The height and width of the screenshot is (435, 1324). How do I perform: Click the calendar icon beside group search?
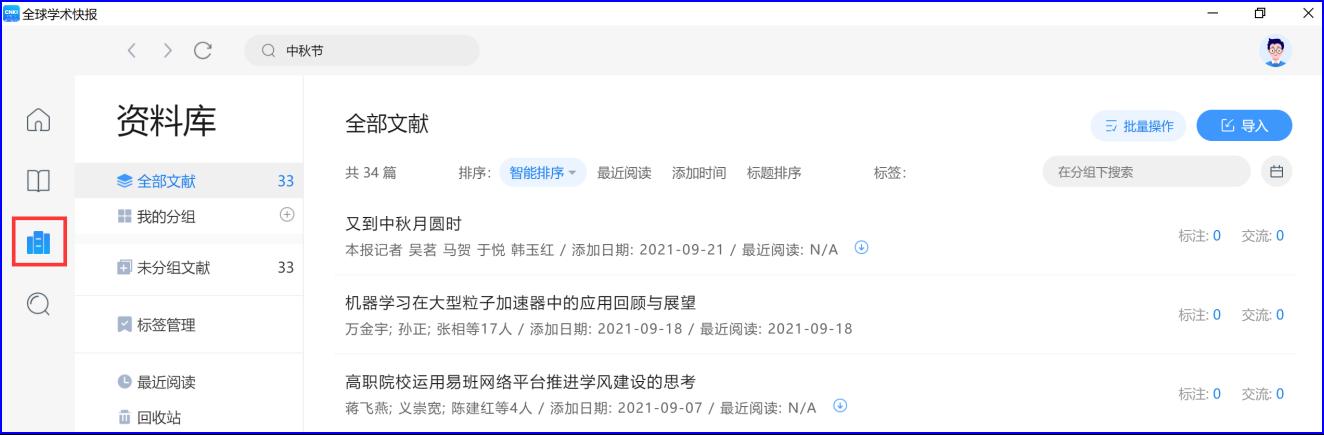point(1276,172)
